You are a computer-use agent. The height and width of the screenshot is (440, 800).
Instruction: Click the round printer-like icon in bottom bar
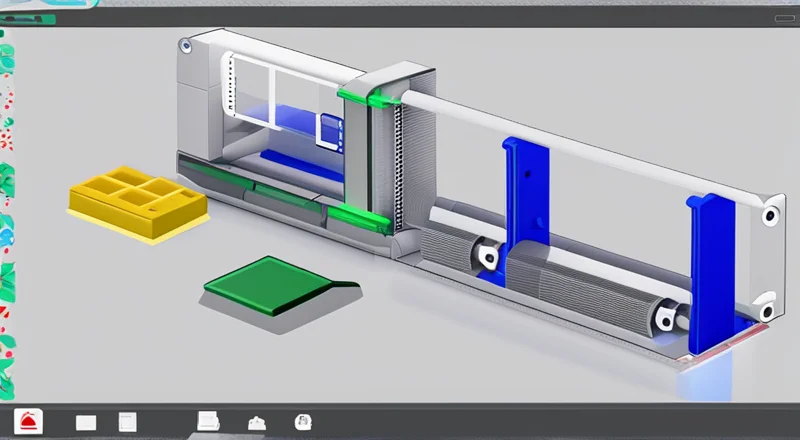tap(302, 422)
